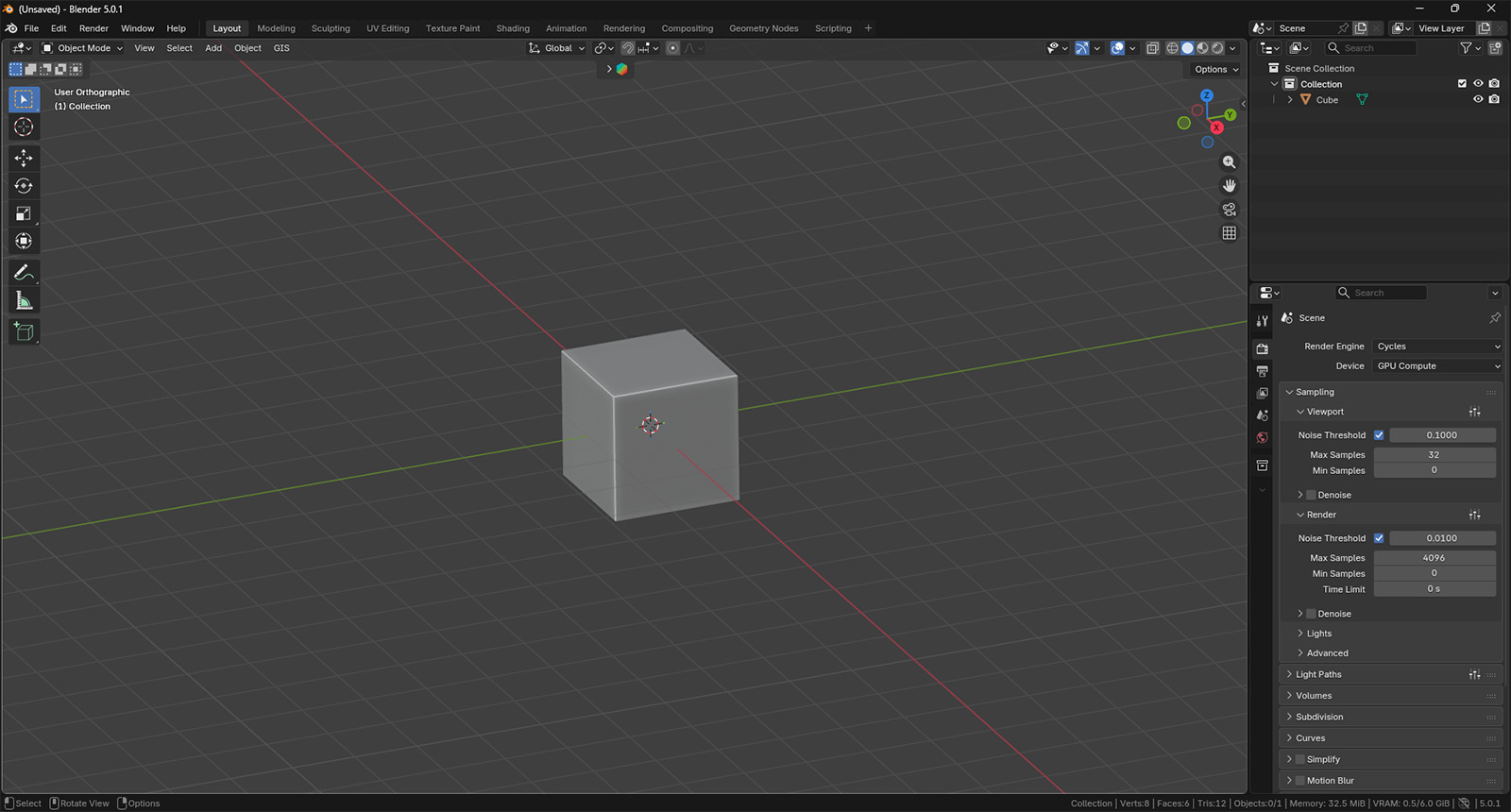Viewport: 1511px width, 812px height.
Task: Click the viewport Options button
Action: [x=1215, y=69]
